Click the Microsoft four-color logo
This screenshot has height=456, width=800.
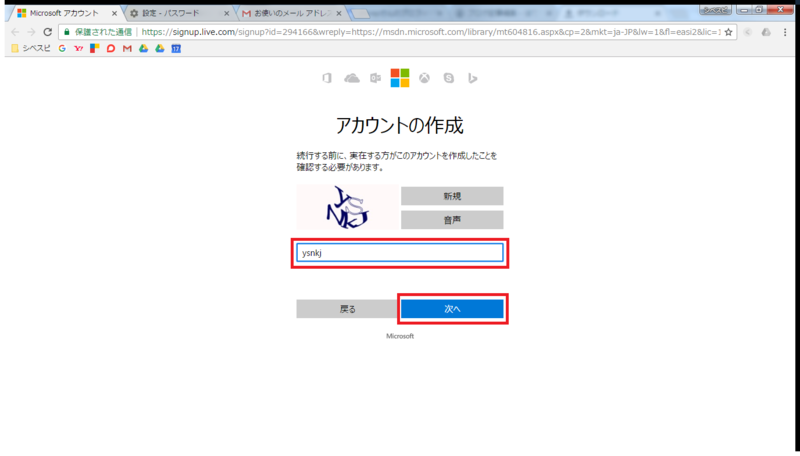pyautogui.click(x=400, y=78)
